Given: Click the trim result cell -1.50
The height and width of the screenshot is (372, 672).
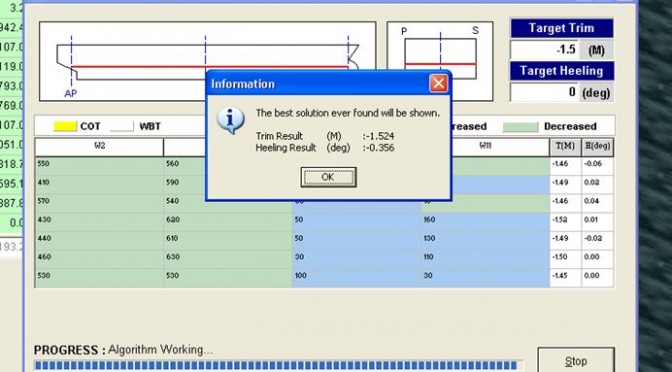Looking at the screenshot, I should [x=565, y=257].
